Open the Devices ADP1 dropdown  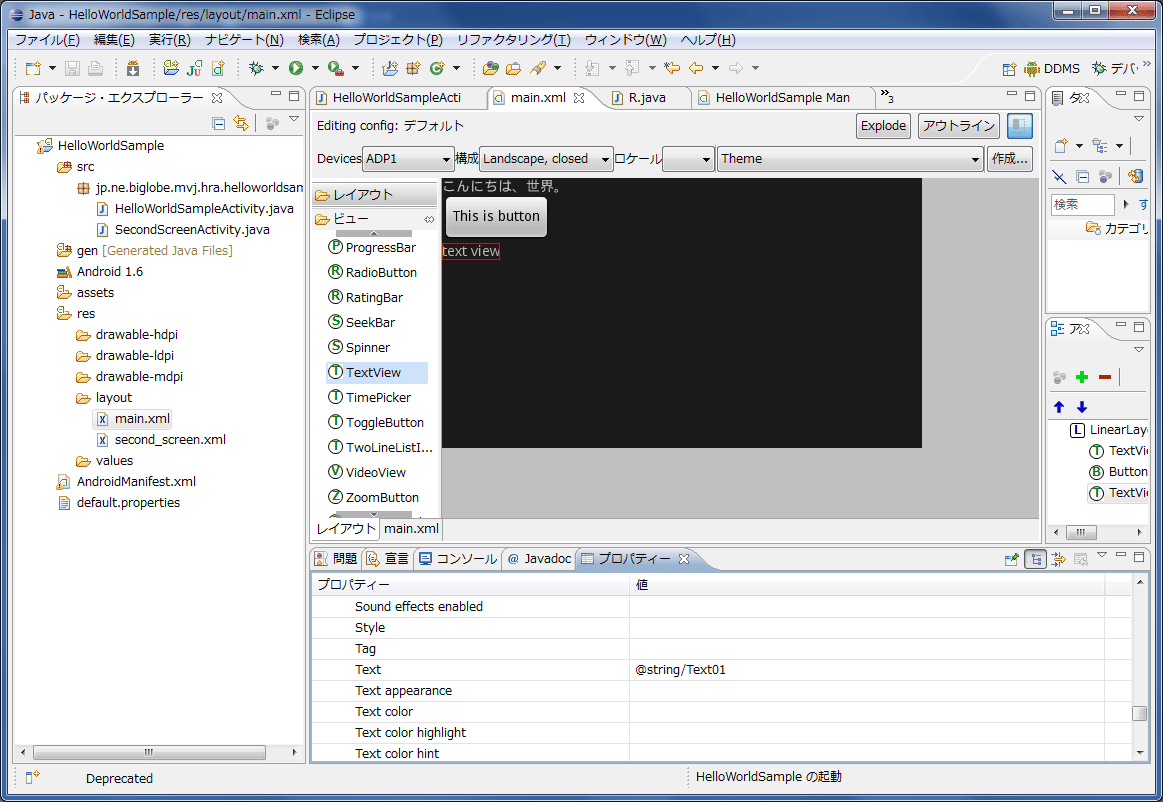407,159
